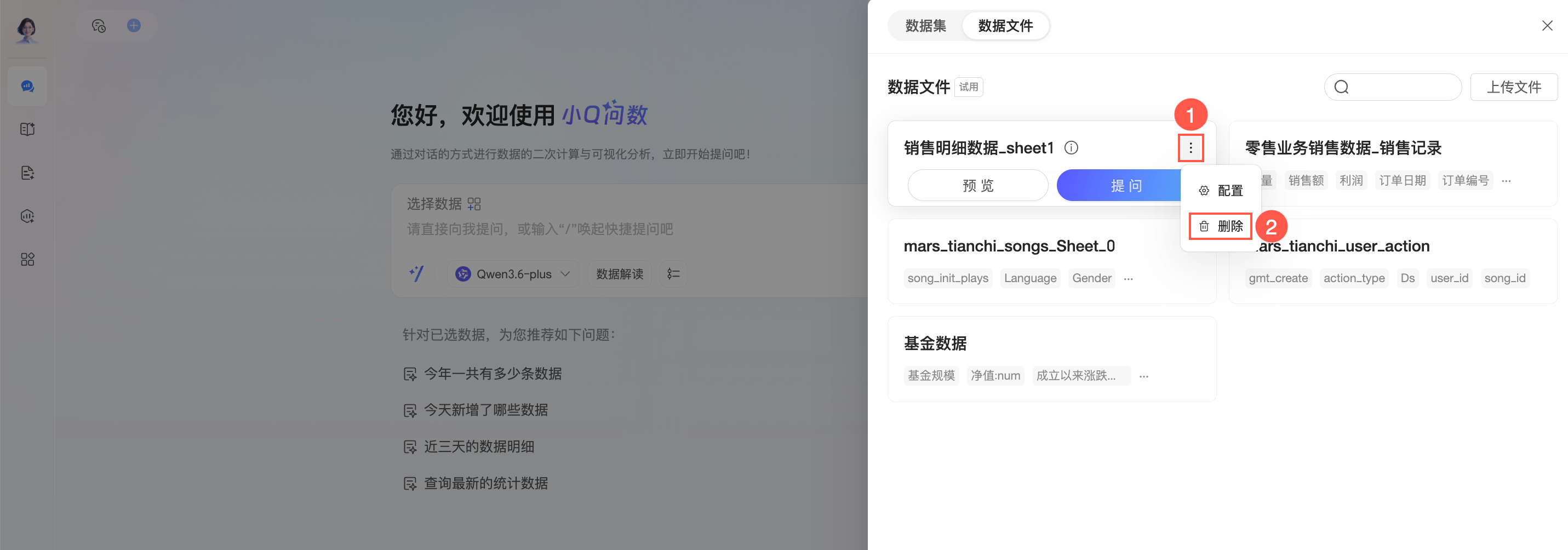Open the mars_tianchi_songs_Sheet_0 card title
Image resolution: width=1568 pixels, height=550 pixels.
[1009, 246]
